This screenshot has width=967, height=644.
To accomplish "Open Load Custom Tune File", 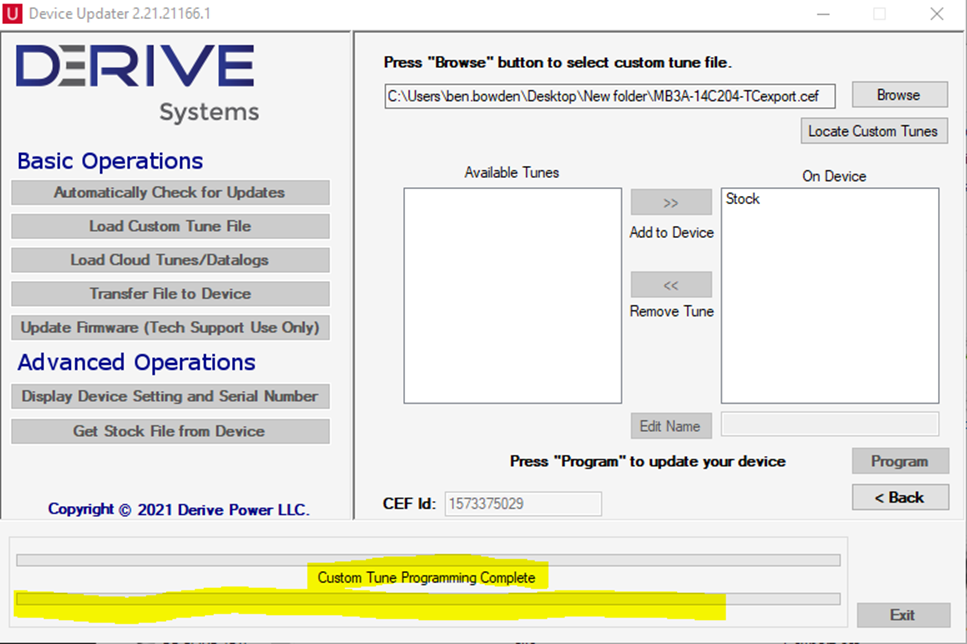I will pyautogui.click(x=170, y=226).
